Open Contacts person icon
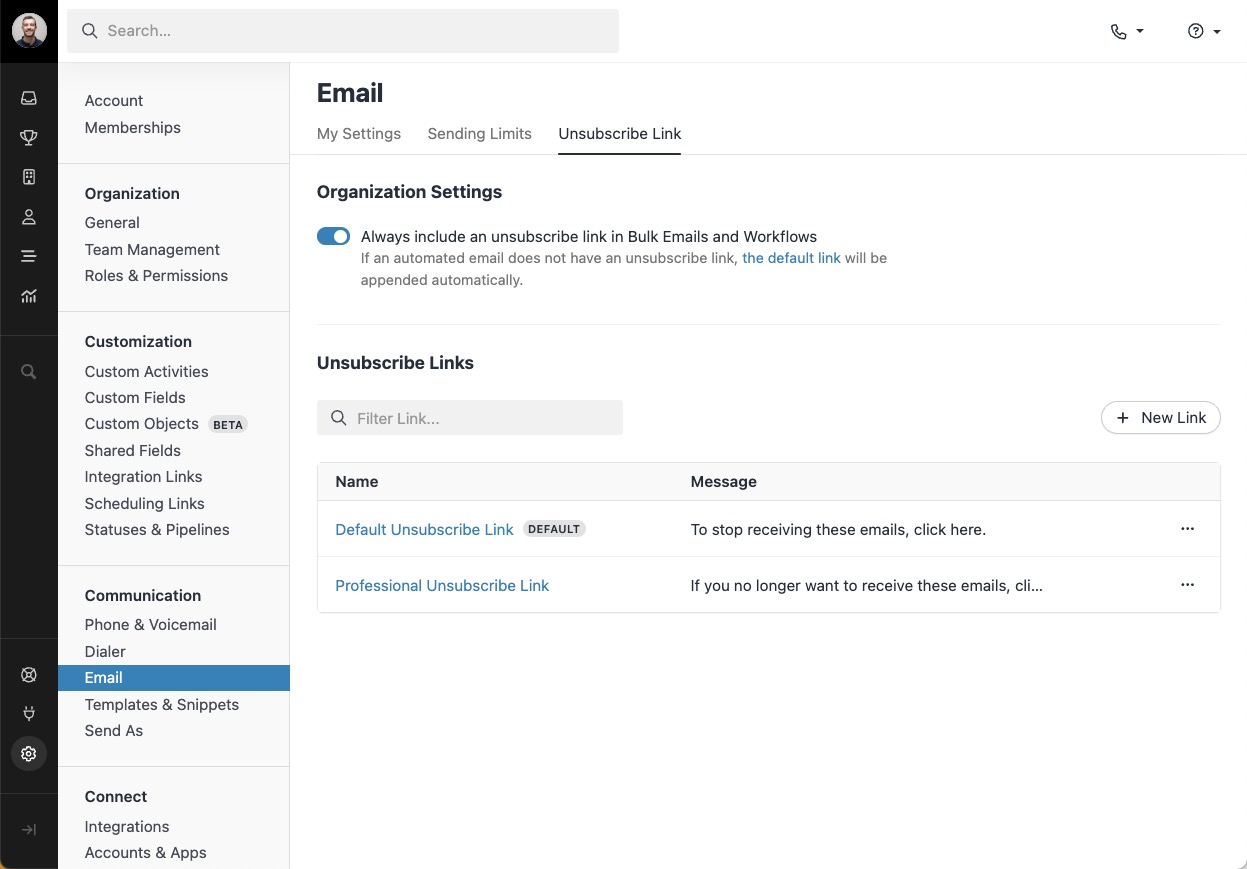Screen dimensions: 1247x869 click(x=29, y=217)
